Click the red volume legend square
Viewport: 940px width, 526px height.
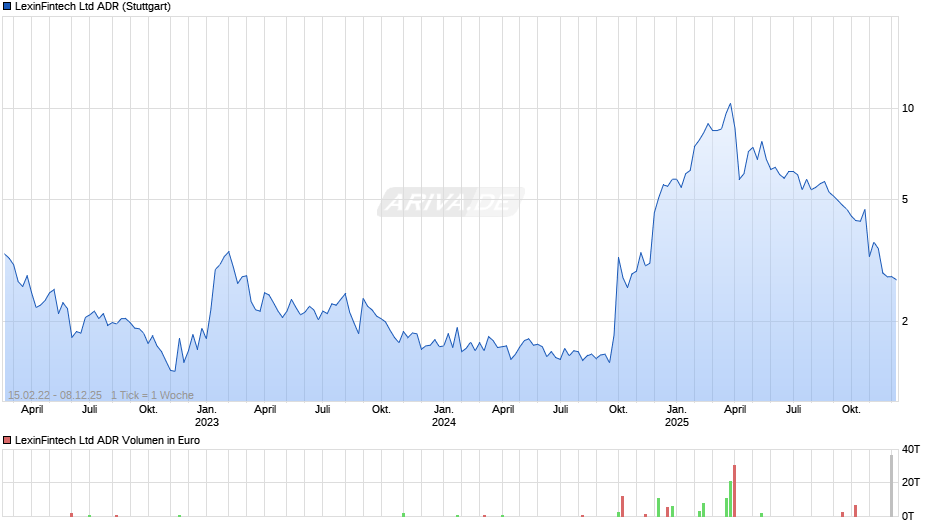click(7, 440)
